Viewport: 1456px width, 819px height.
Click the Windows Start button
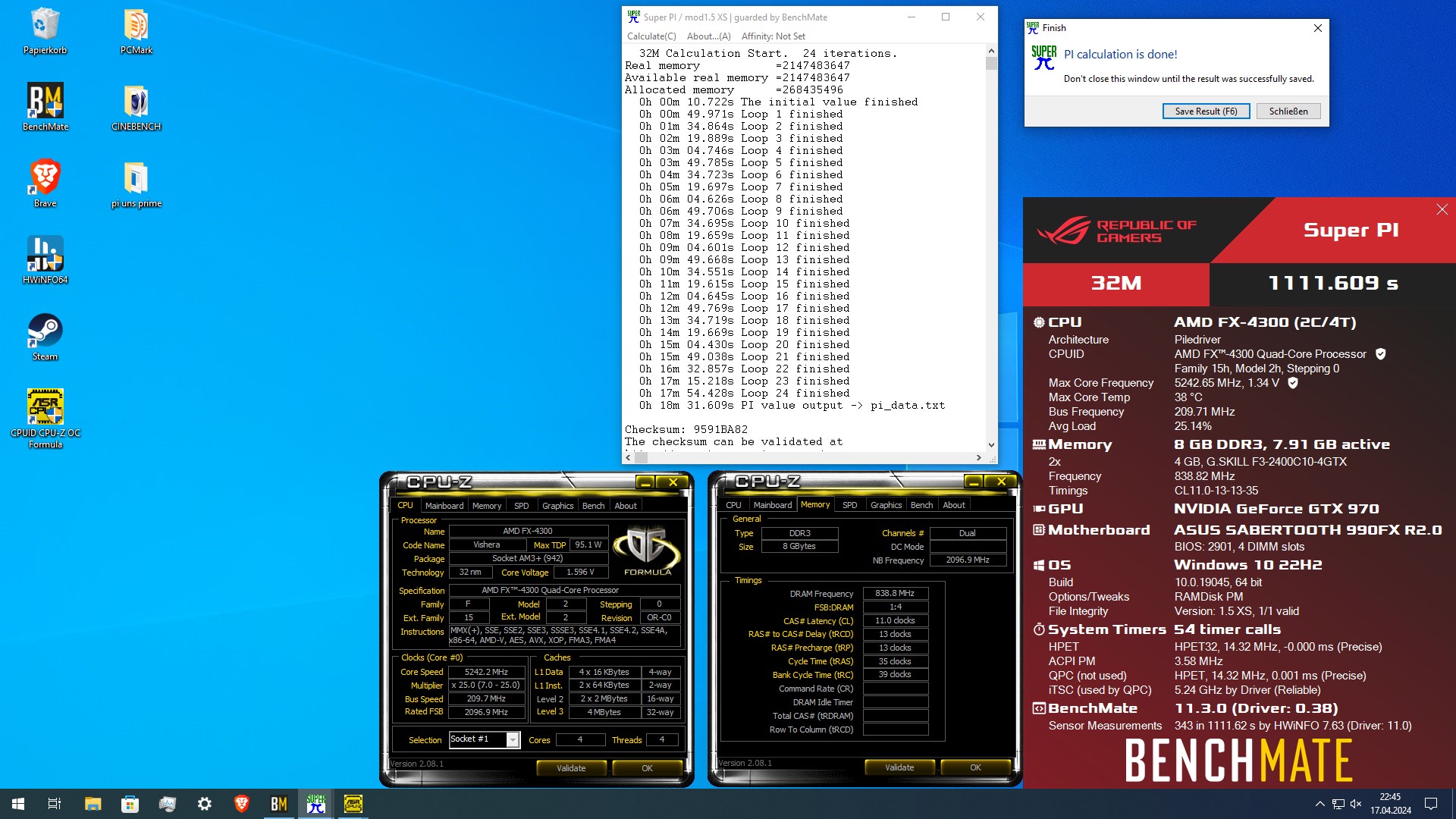[18, 804]
